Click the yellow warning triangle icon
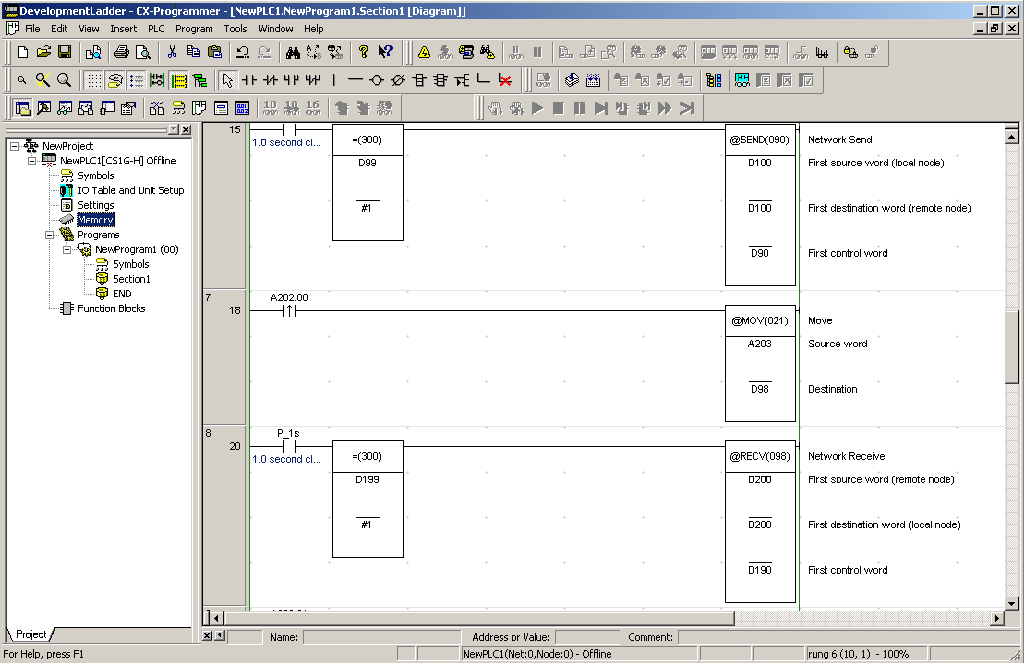The image size is (1024, 663). (424, 52)
